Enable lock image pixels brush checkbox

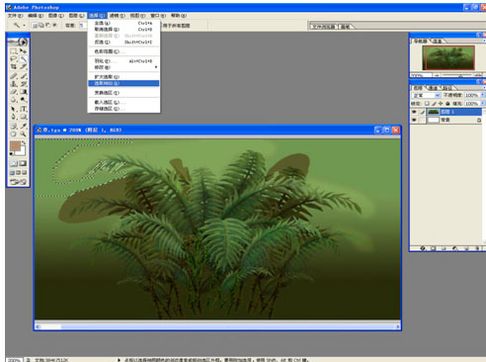coord(434,104)
